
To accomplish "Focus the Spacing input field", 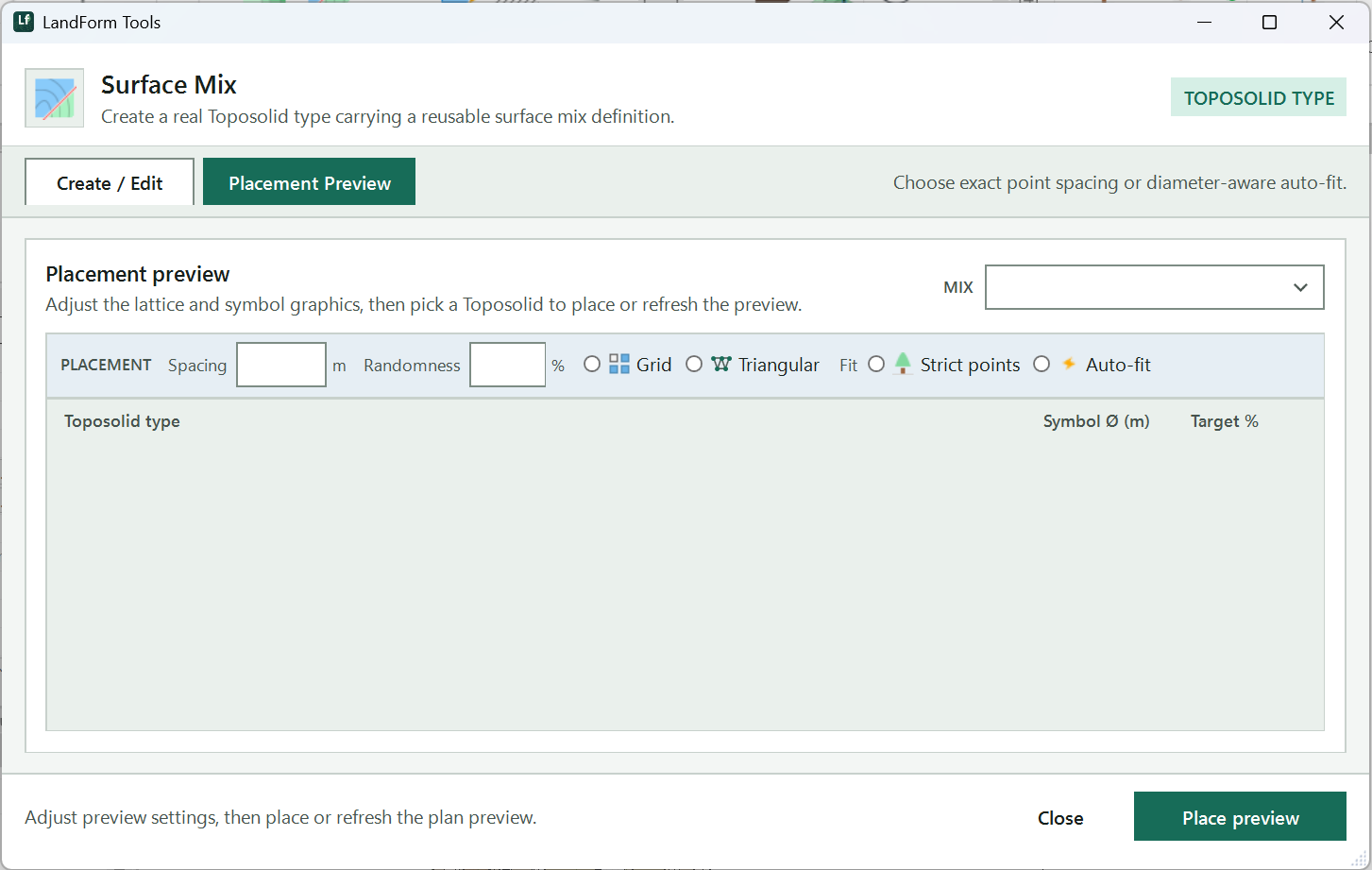I will [x=281, y=365].
